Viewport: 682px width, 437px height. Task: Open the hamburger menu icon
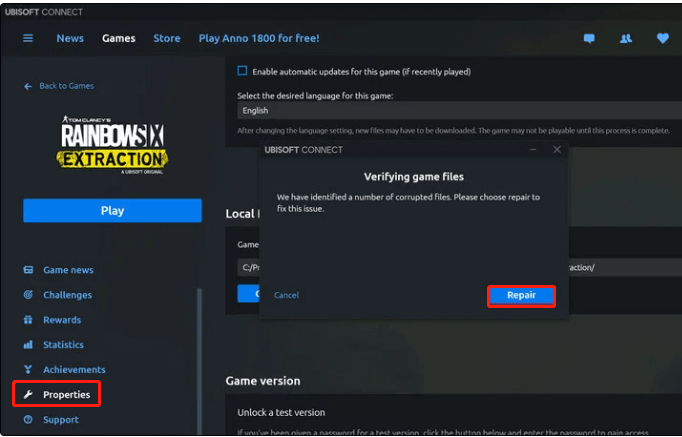pyautogui.click(x=28, y=38)
